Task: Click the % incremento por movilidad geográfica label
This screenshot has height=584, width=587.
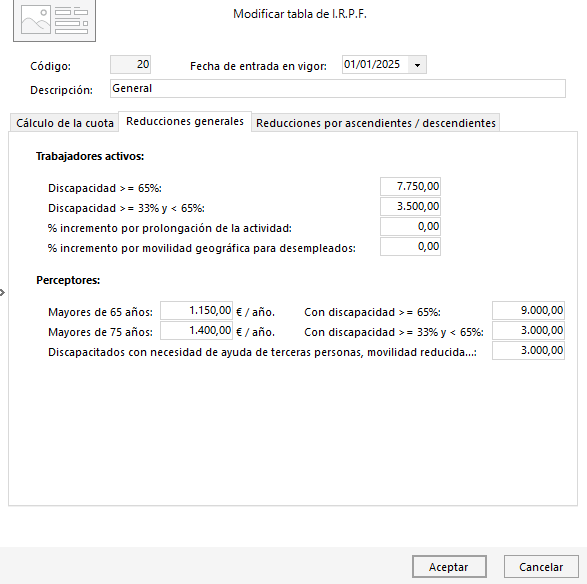Action: (202, 248)
